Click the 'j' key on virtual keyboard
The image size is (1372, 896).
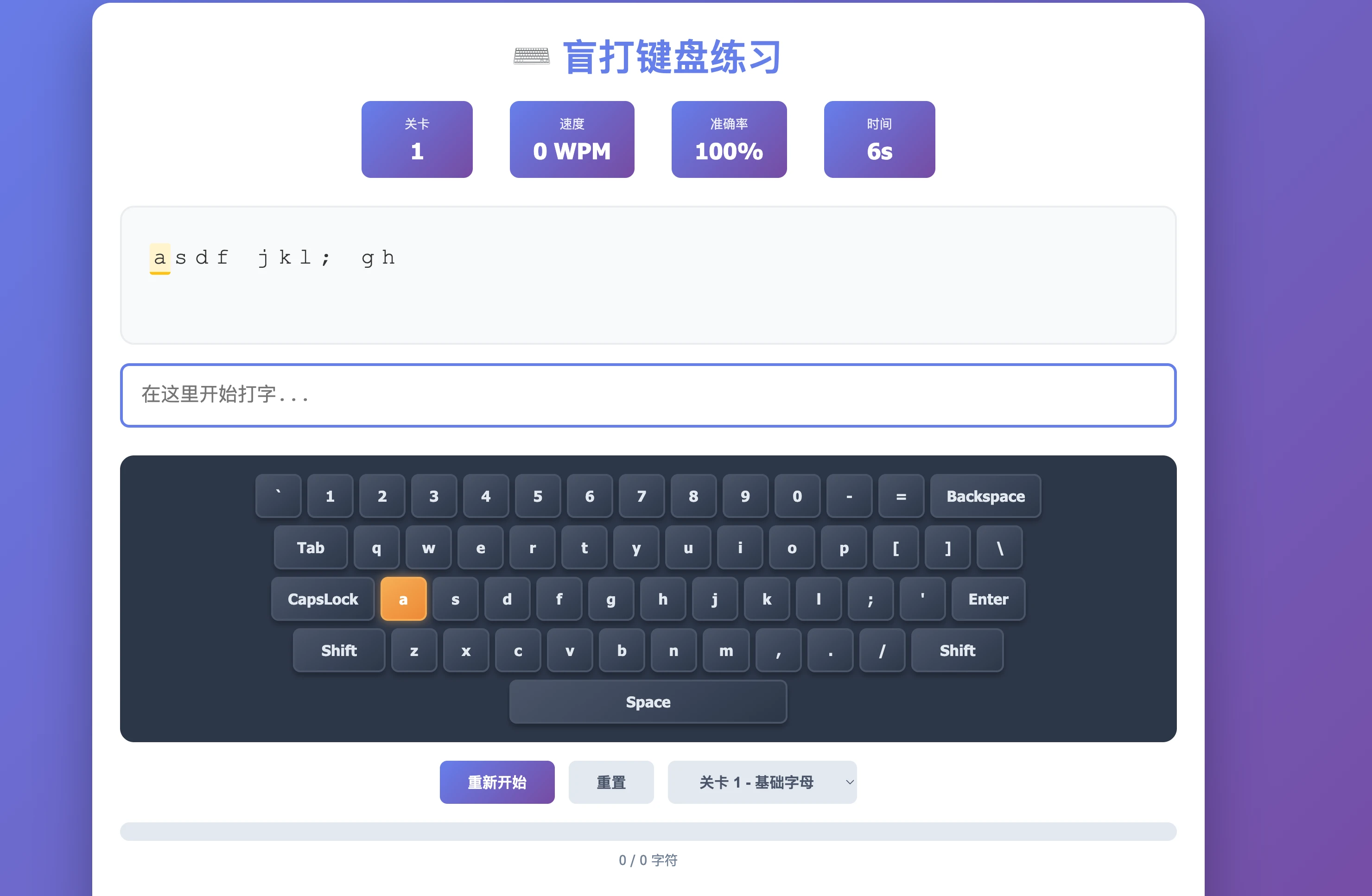[x=715, y=599]
